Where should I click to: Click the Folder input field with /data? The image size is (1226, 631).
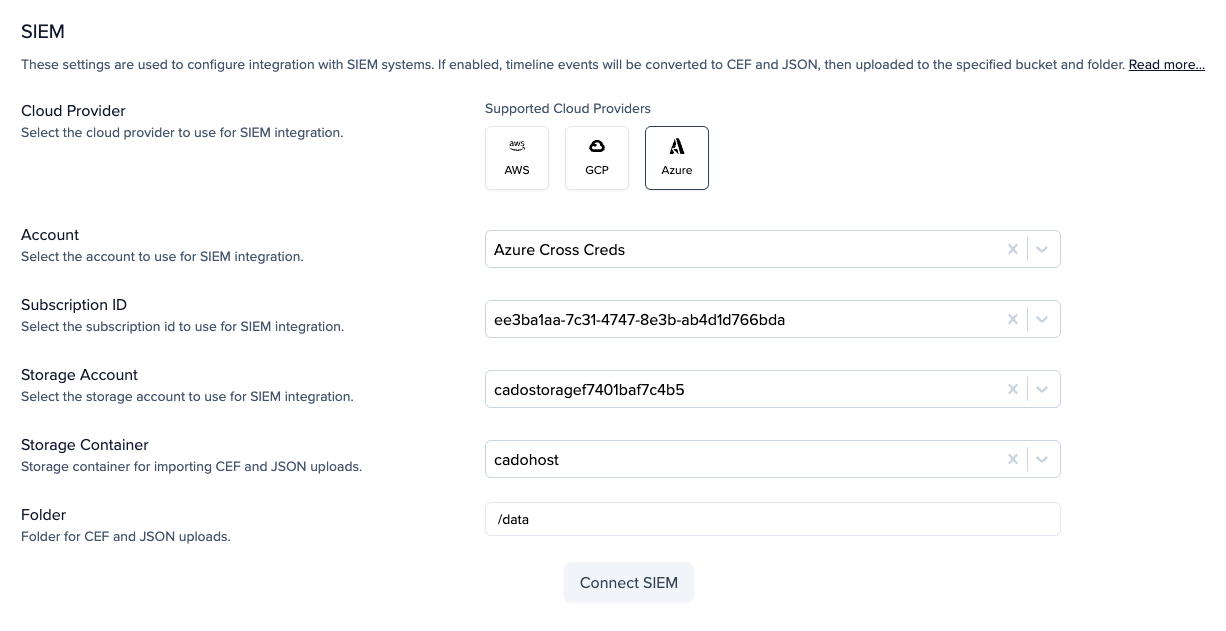click(x=772, y=519)
